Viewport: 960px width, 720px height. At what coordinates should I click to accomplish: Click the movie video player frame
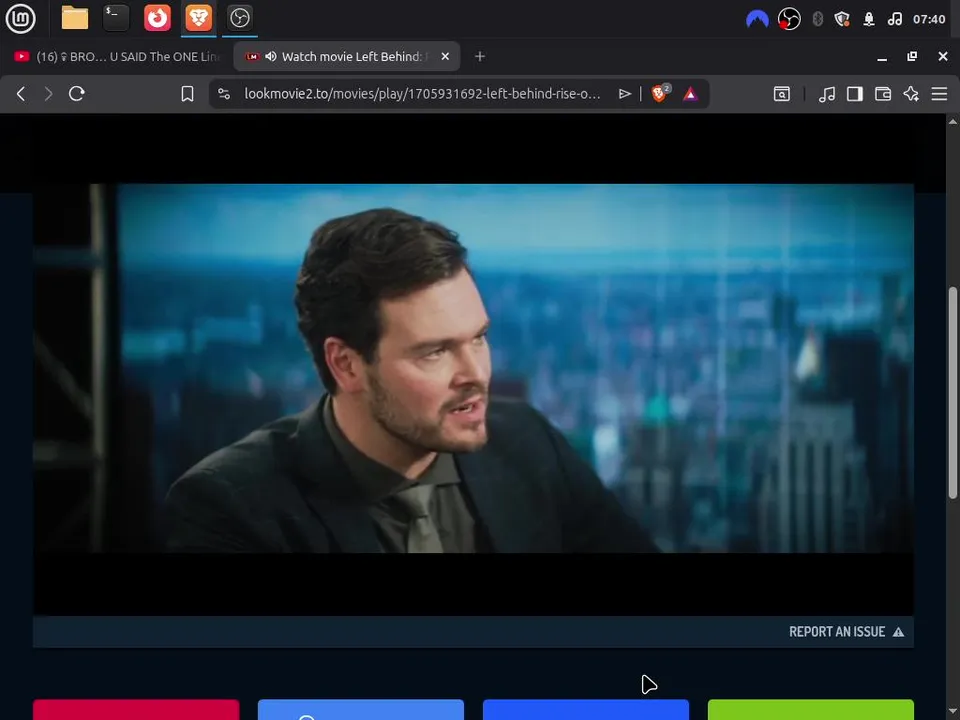(473, 369)
